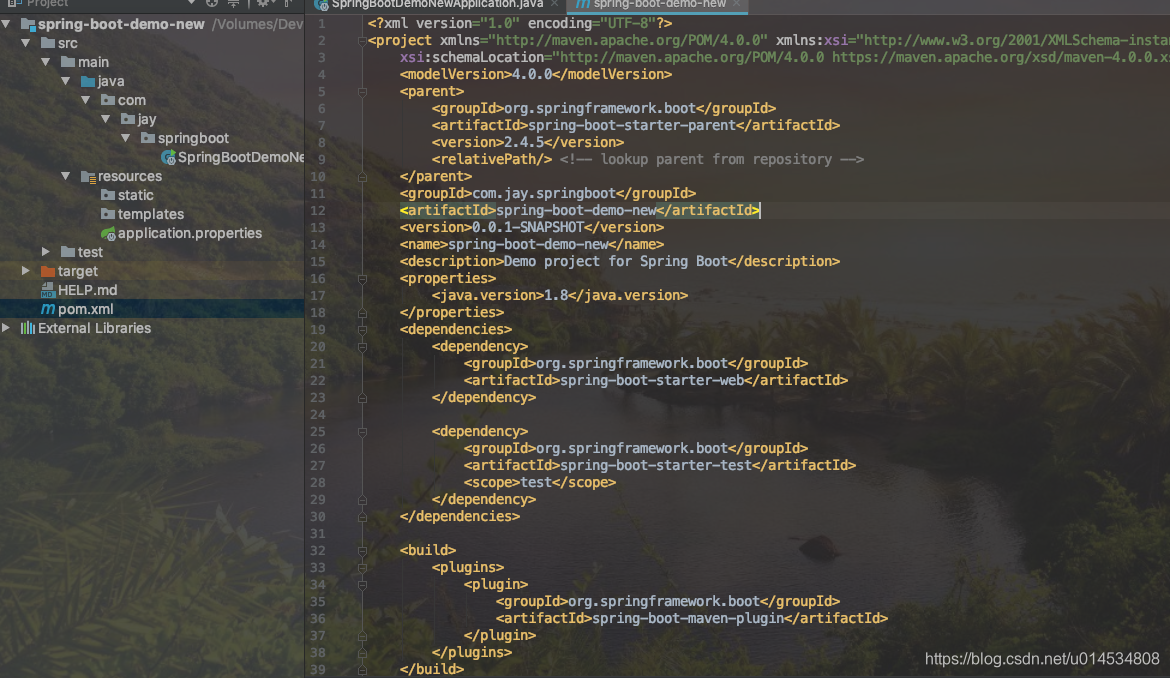Click the scope test line
The width and height of the screenshot is (1170, 678).
540,483
